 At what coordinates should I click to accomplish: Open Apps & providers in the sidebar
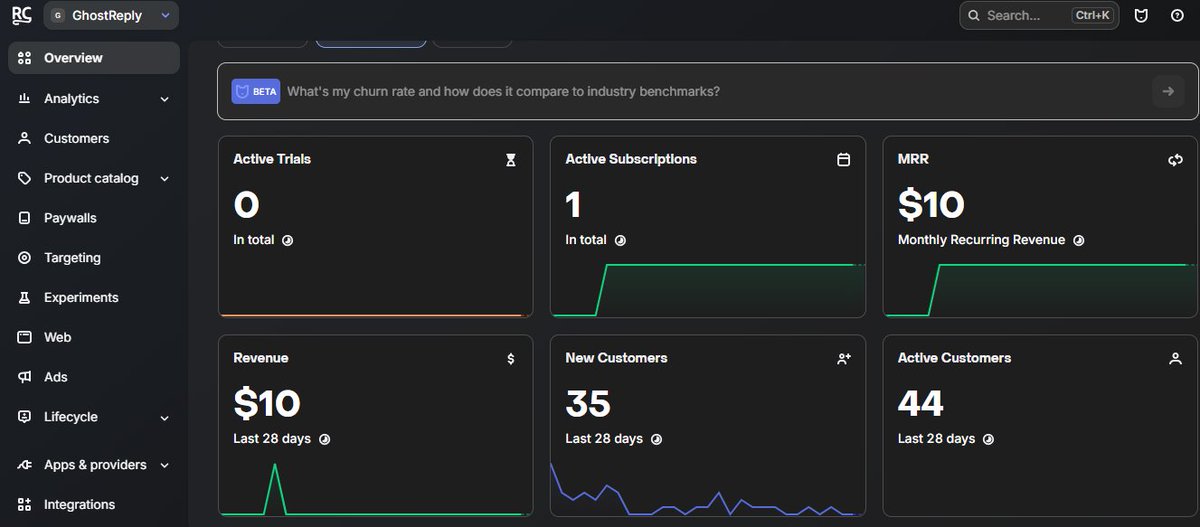(x=94, y=465)
